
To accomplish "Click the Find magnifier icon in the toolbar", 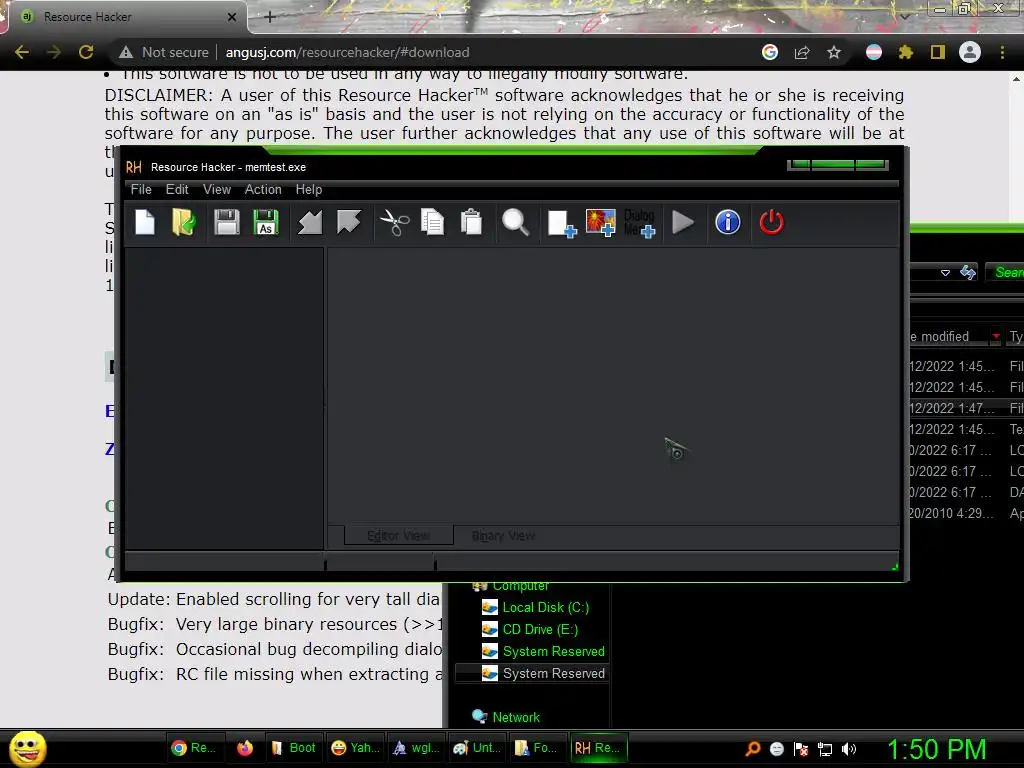I will [515, 222].
